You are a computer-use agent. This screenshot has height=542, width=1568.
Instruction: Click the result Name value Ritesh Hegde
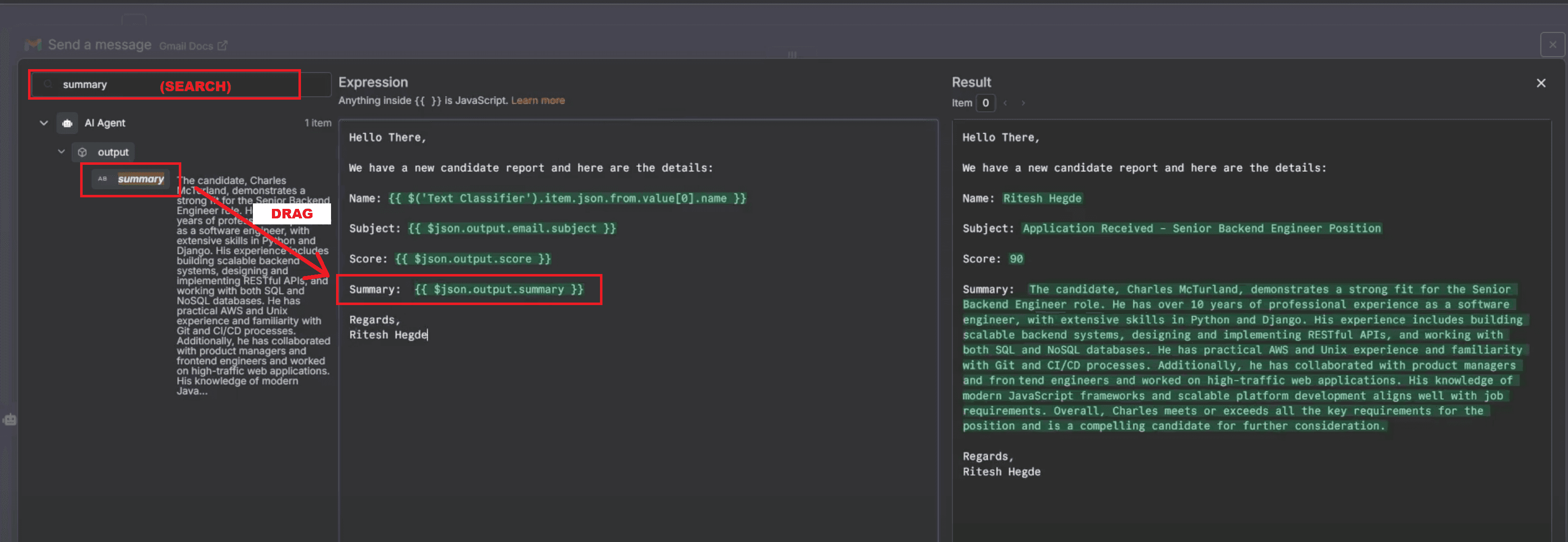pos(1042,198)
